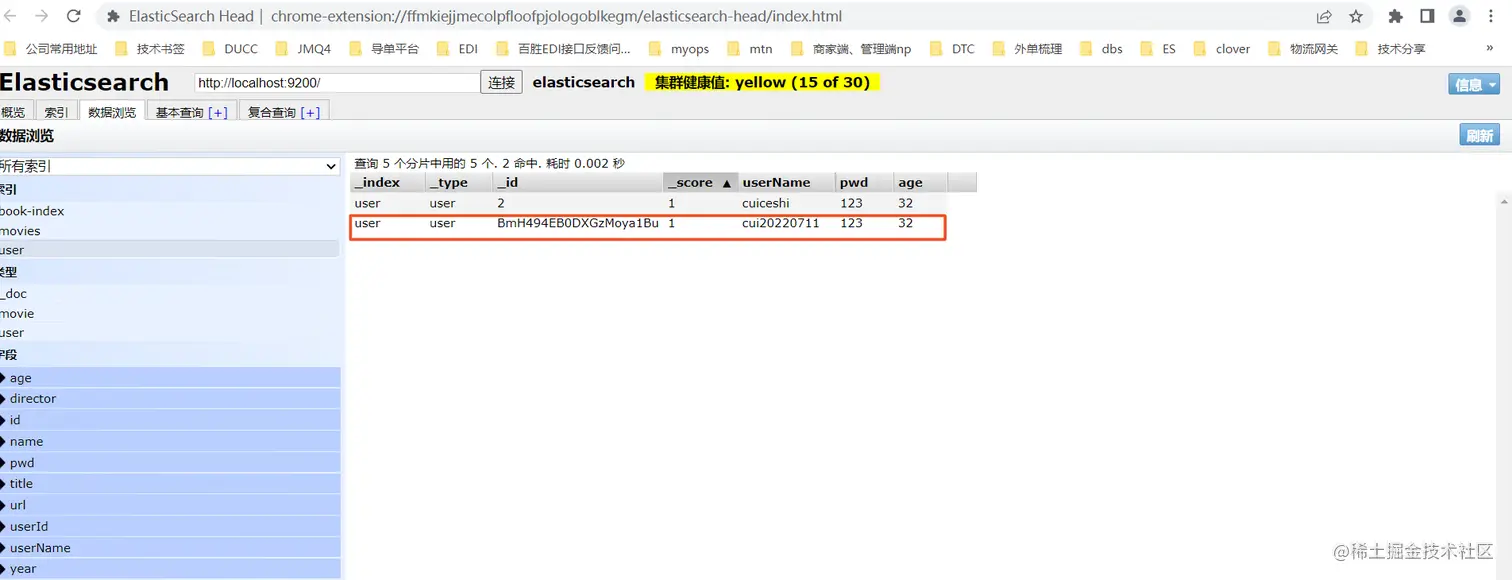Switch to the 基本查询 tab
Viewport: 1512px width, 580px height.
pyautogui.click(x=179, y=112)
